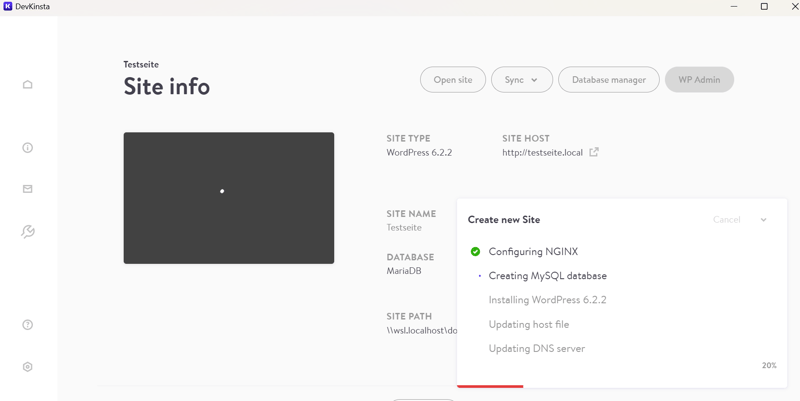Maximize the DevKinsta window
Viewport: 800px width, 401px height.
click(764, 7)
